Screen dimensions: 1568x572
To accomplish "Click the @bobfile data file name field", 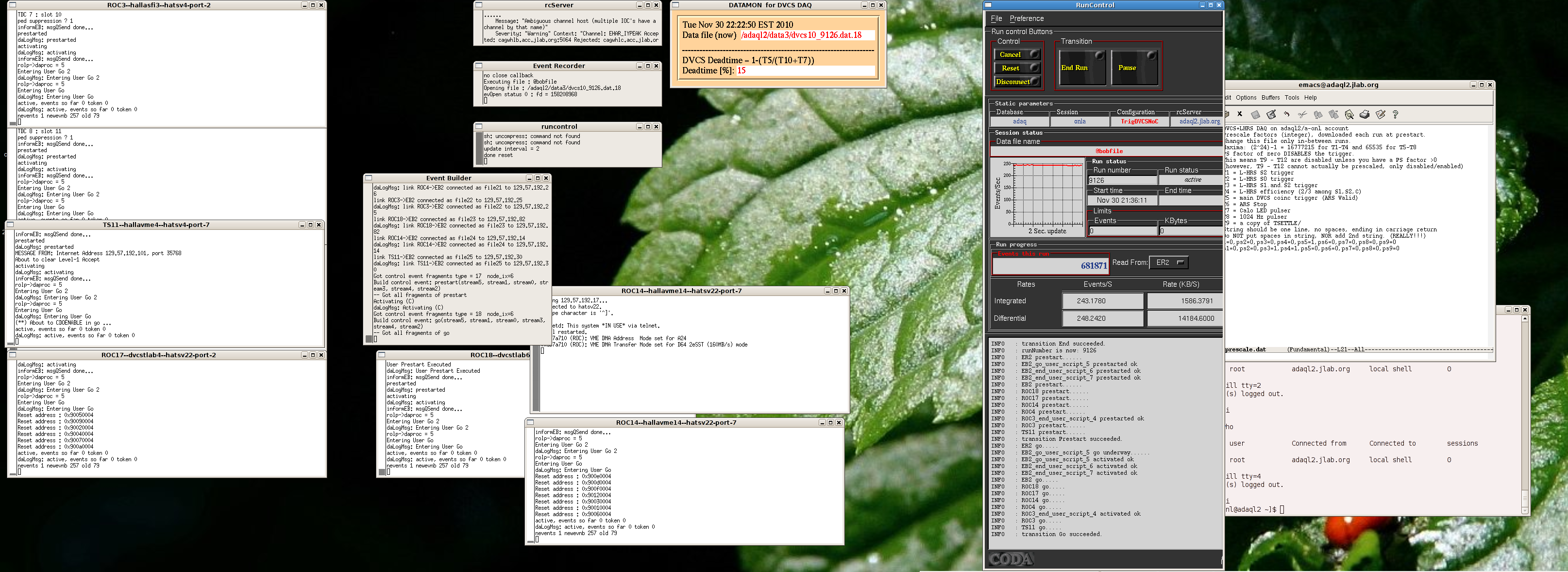I will pyautogui.click(x=1107, y=151).
